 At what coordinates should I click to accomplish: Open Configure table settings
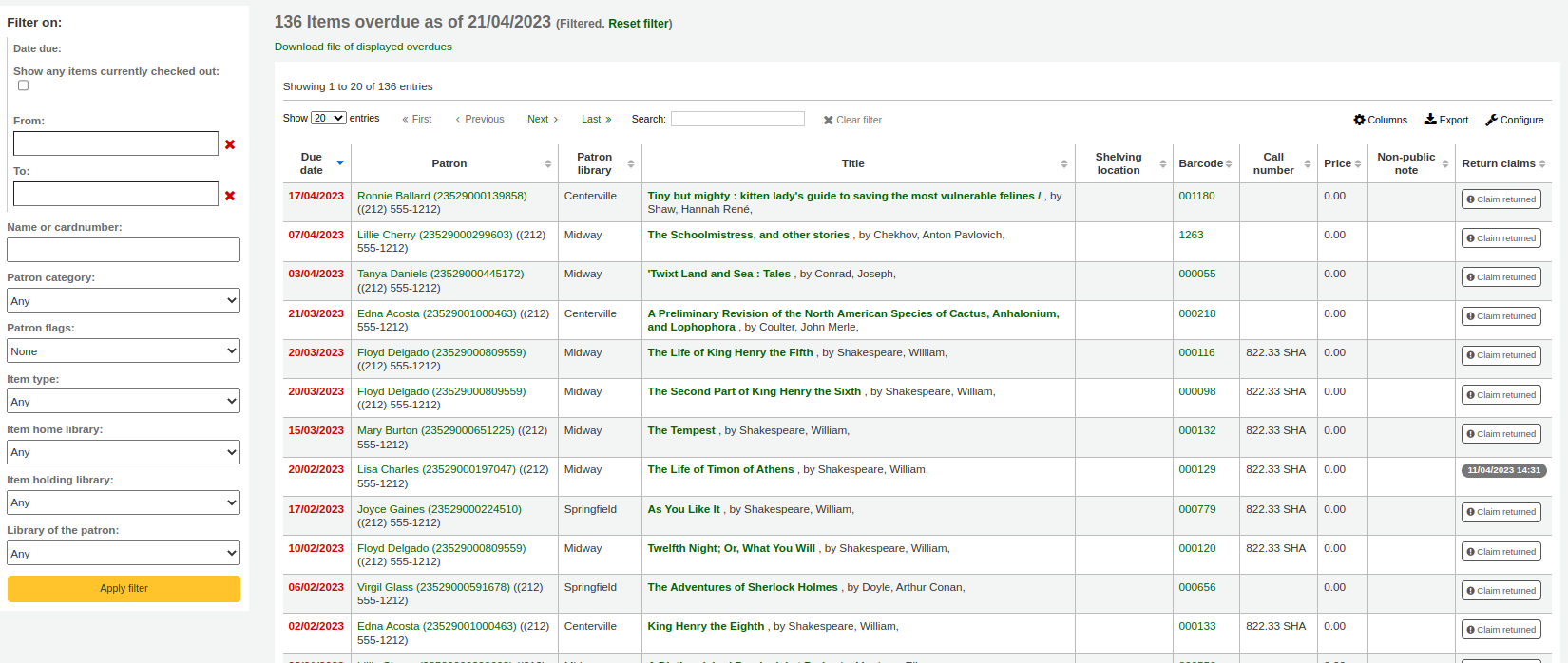[1514, 120]
